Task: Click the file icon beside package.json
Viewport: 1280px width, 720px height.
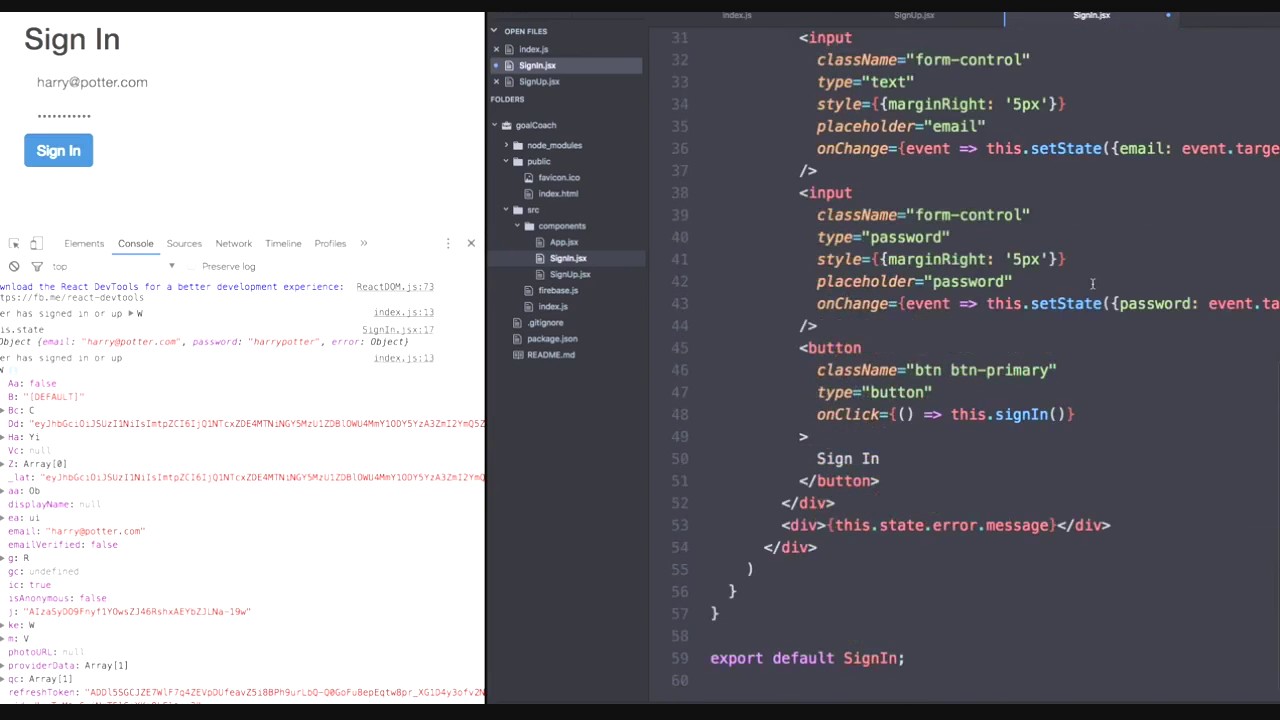Action: coord(518,338)
